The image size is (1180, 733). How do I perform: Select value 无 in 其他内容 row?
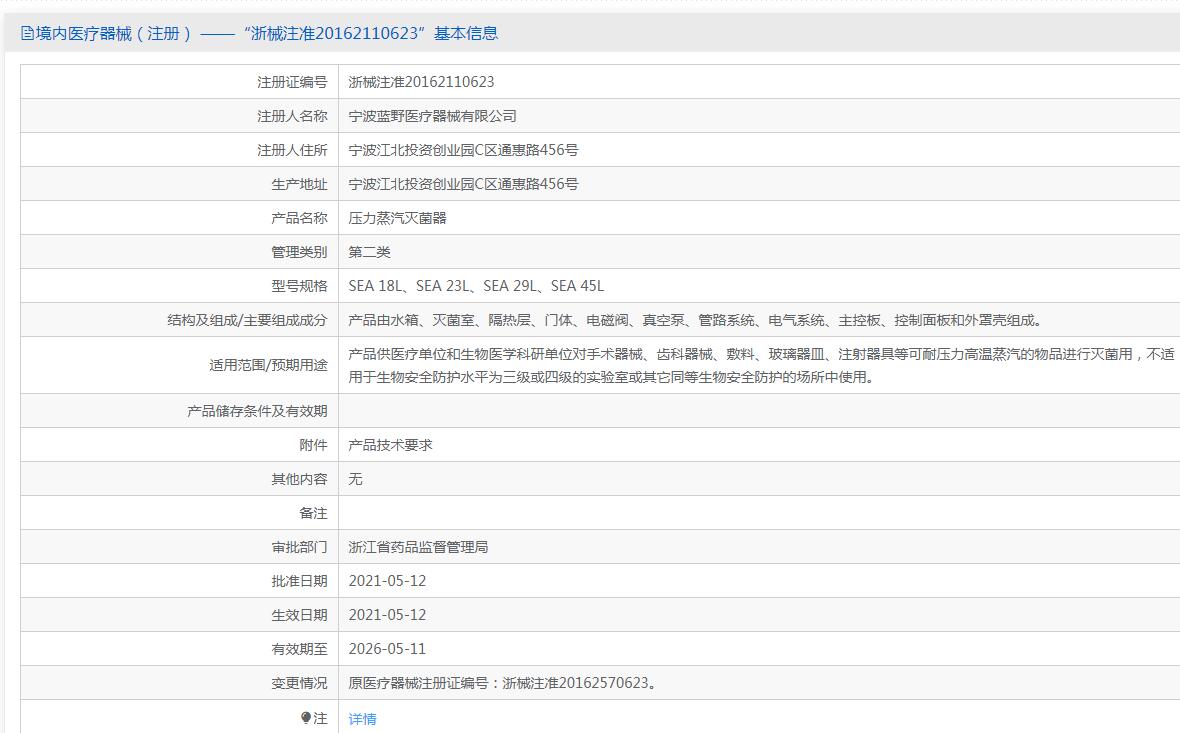[x=355, y=479]
